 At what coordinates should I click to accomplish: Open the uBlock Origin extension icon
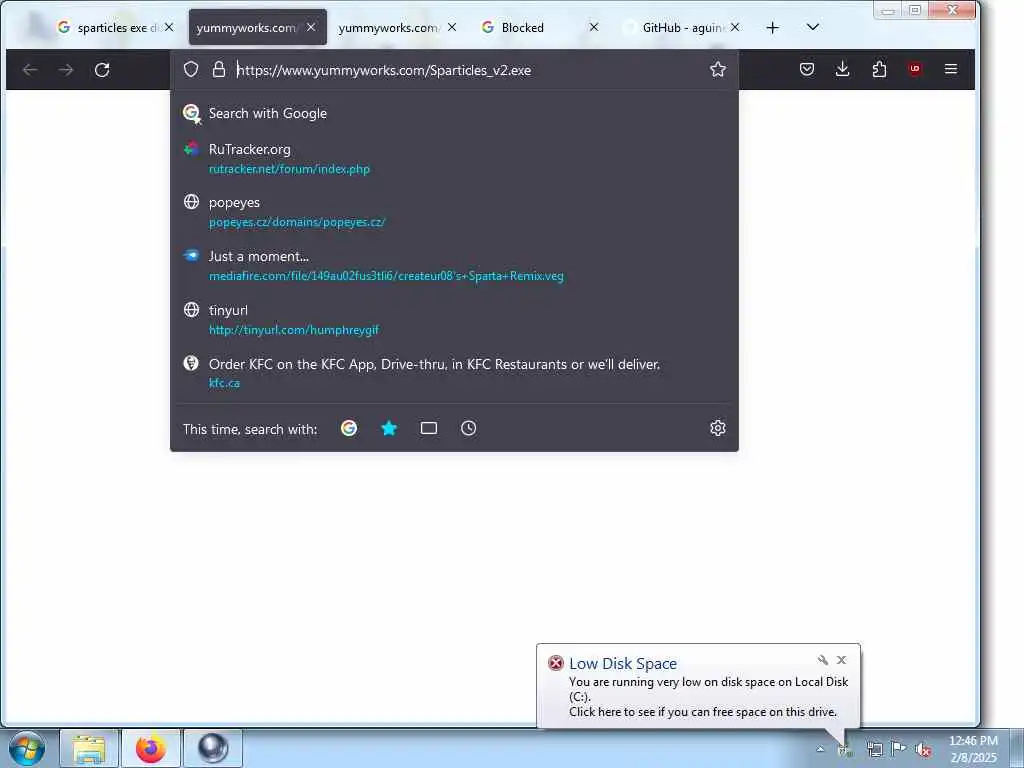tap(915, 69)
